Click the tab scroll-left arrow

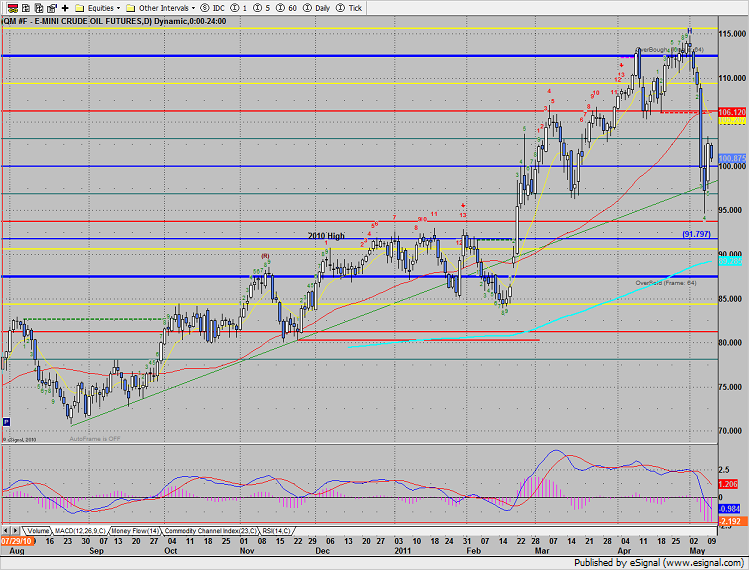6,531
